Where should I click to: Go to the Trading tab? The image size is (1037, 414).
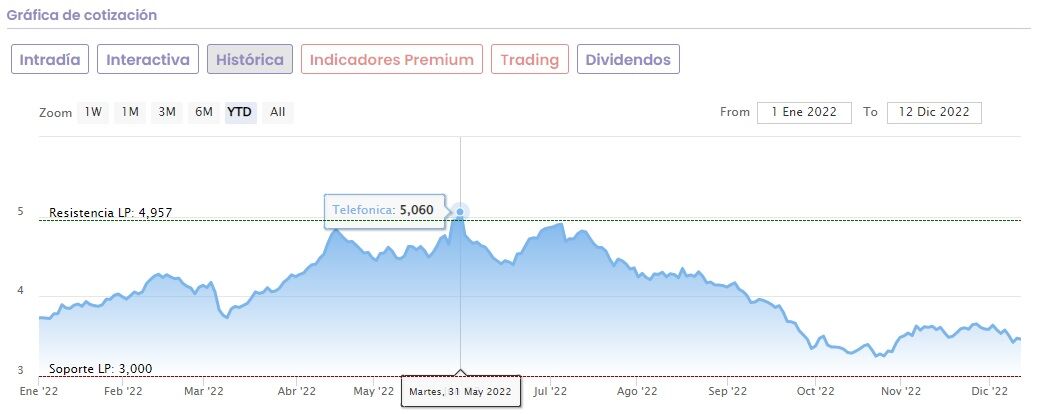pyautogui.click(x=529, y=59)
